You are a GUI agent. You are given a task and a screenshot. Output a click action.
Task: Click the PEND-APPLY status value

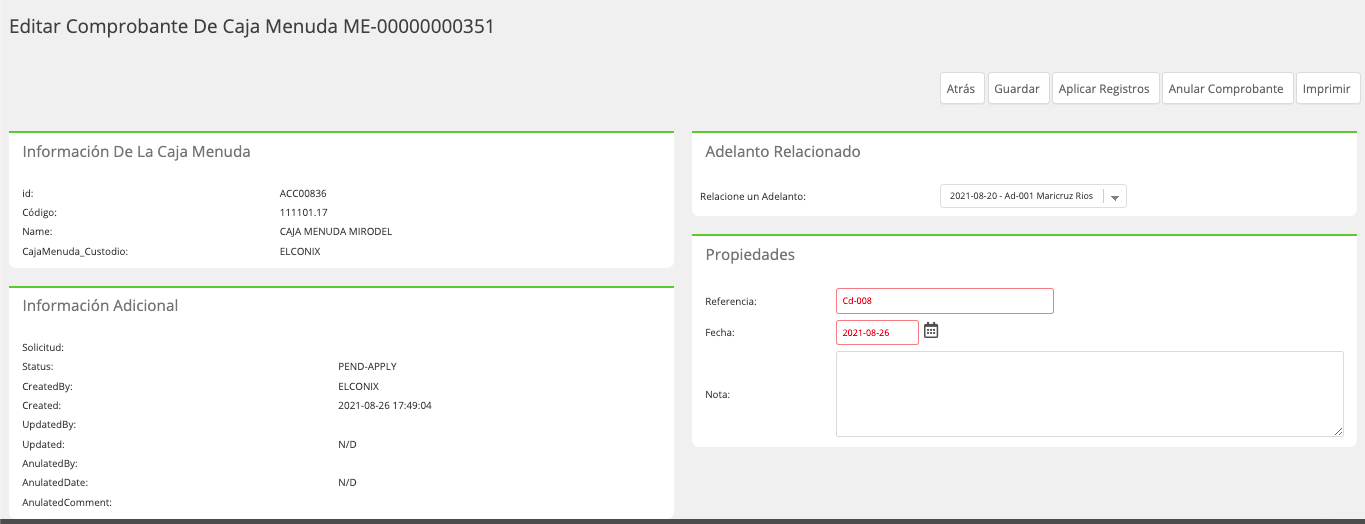pos(367,366)
